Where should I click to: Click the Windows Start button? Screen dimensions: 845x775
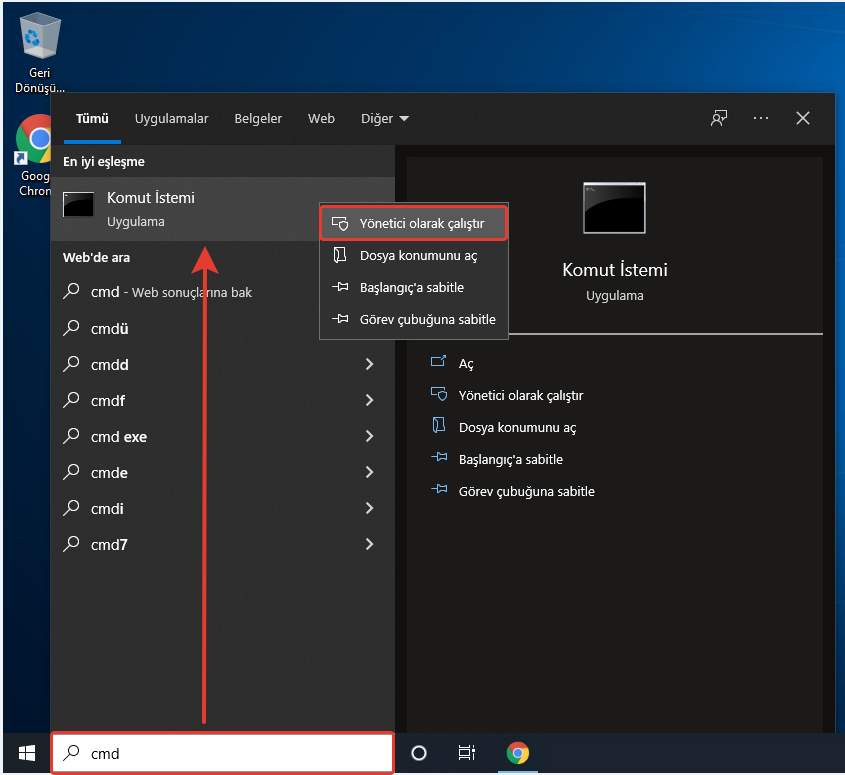[26, 753]
